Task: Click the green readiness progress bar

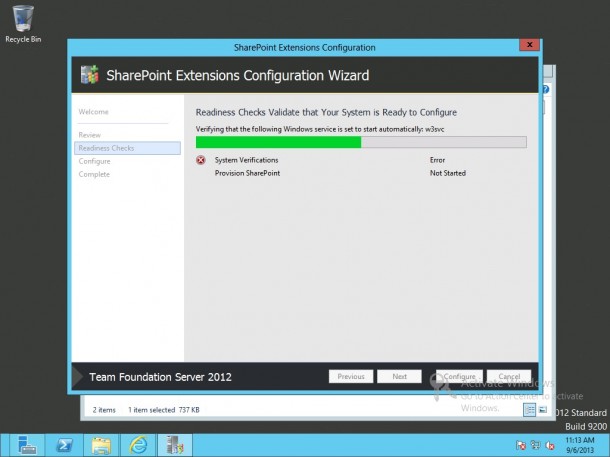Action: point(361,142)
